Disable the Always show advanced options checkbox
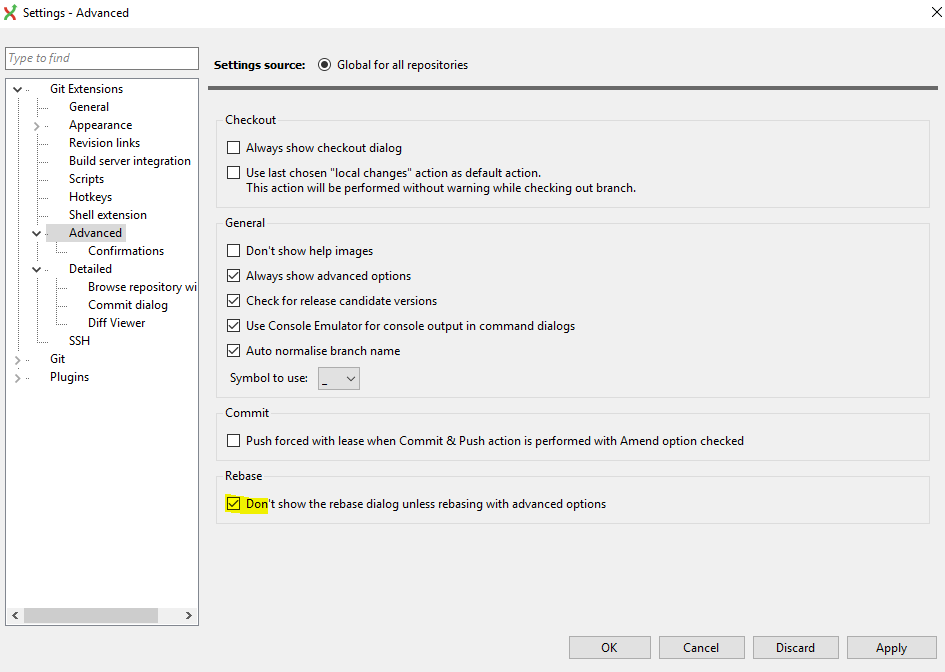 (x=233, y=275)
